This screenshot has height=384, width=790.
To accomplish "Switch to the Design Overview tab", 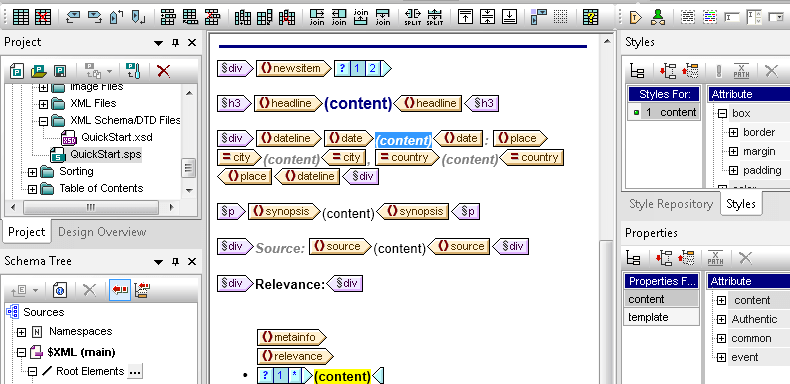I will 102,232.
